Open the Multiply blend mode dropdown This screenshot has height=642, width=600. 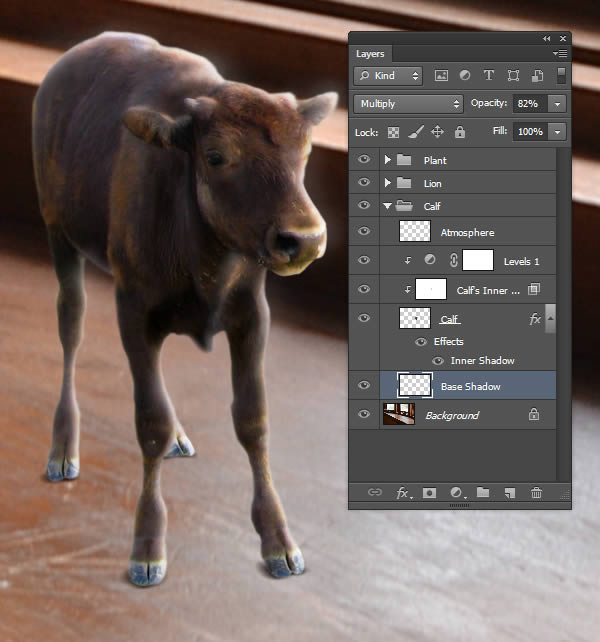(408, 104)
